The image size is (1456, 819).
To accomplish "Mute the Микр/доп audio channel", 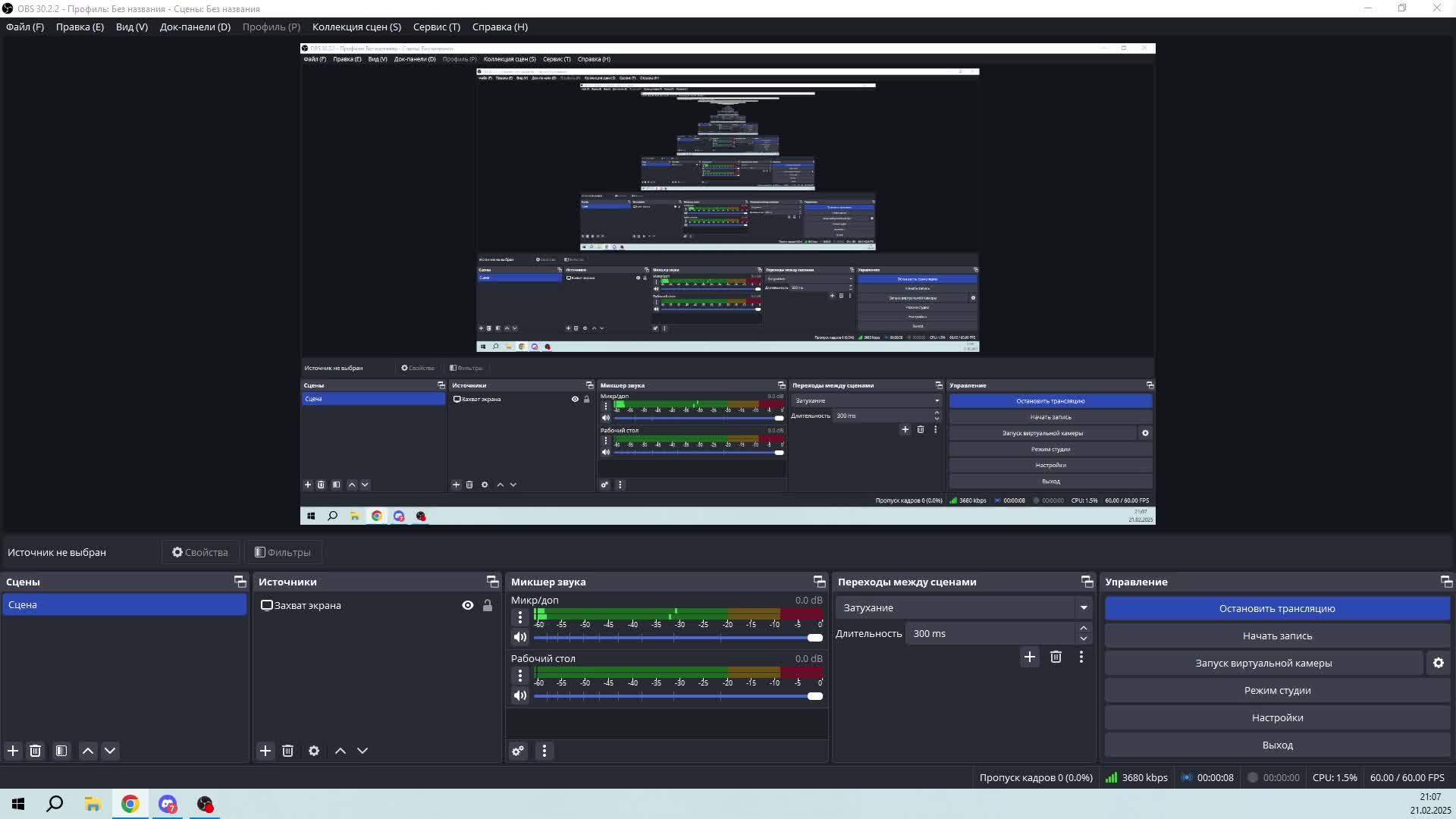I will click(520, 637).
